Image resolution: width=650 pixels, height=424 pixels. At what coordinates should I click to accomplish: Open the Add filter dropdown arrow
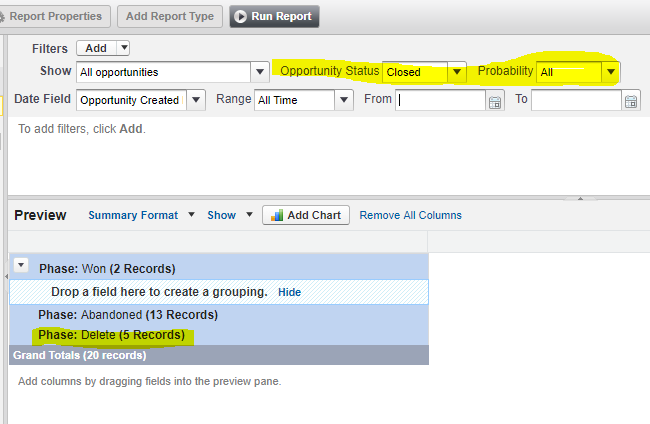[123, 48]
